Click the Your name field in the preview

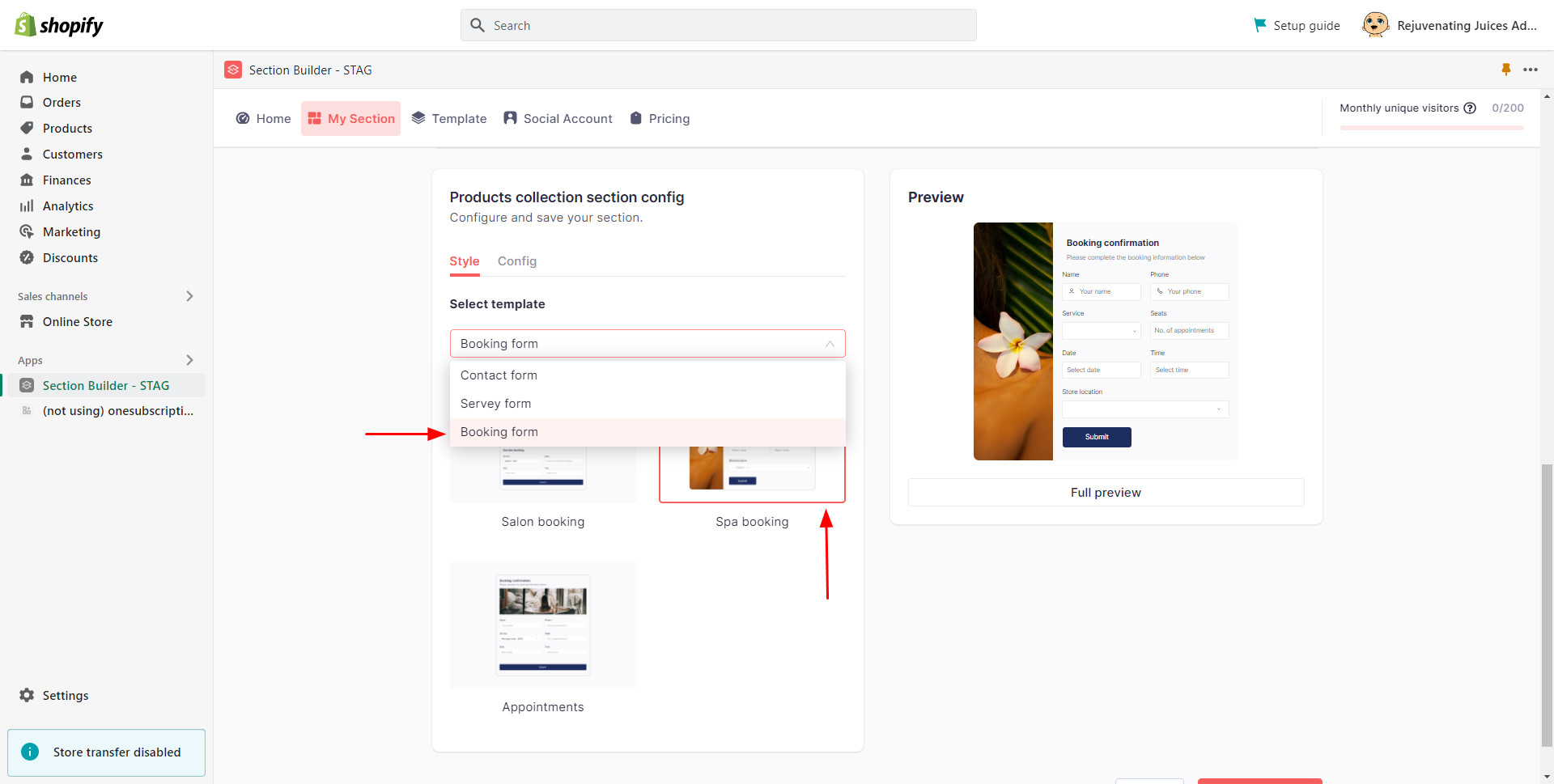pos(1102,292)
